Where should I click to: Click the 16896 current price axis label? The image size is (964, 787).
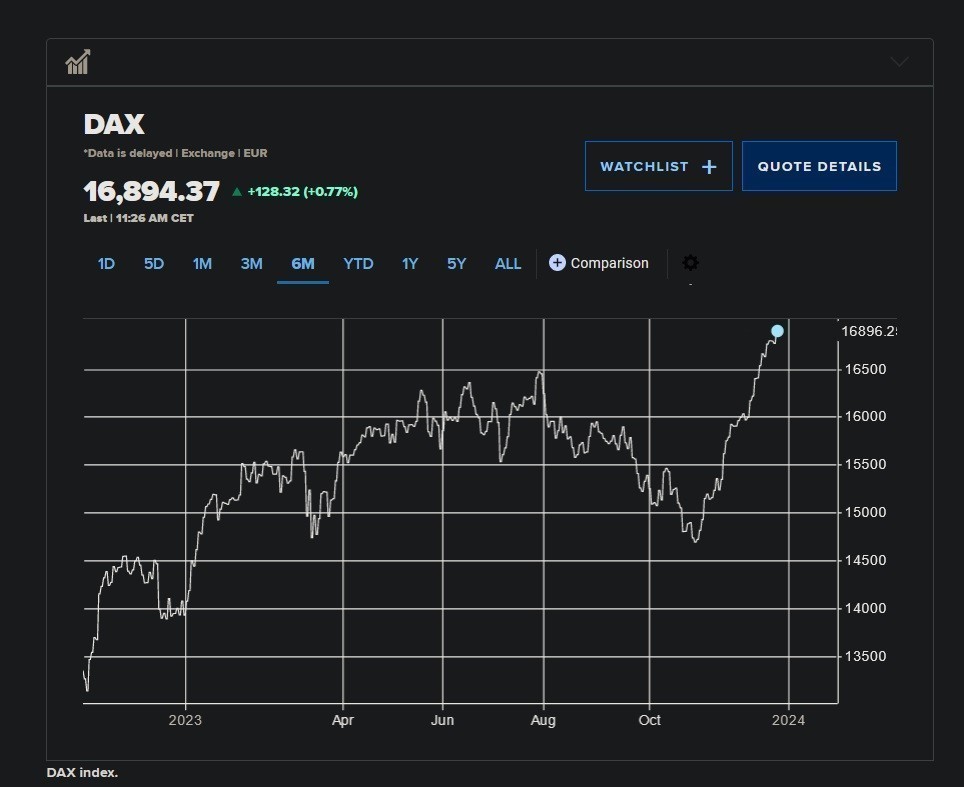868,331
